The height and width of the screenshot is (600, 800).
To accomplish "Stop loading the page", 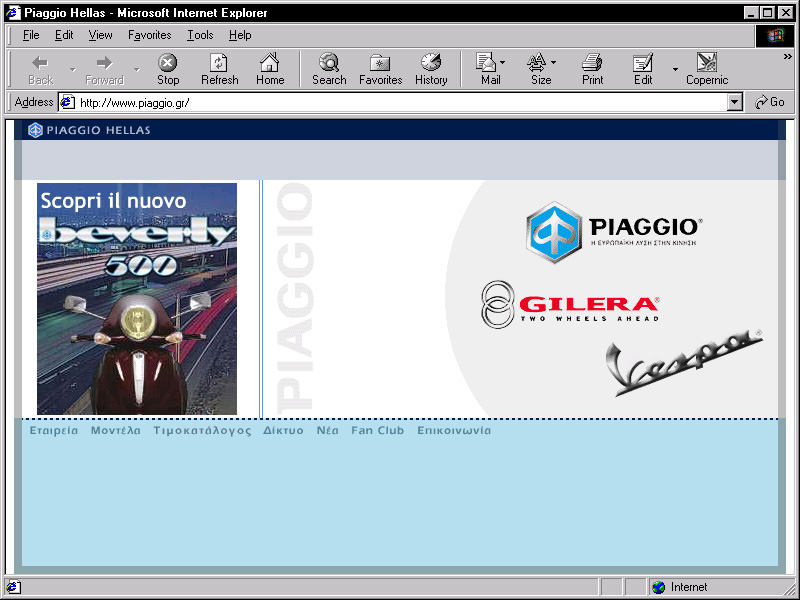I will [168, 69].
